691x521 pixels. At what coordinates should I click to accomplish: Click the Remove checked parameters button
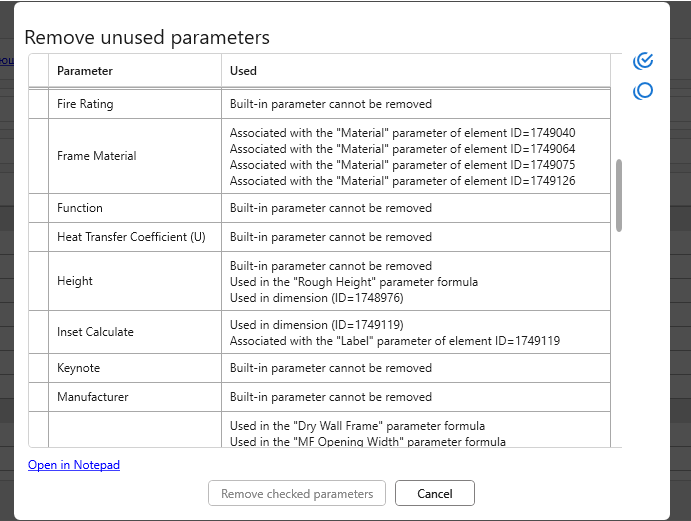[x=297, y=493]
